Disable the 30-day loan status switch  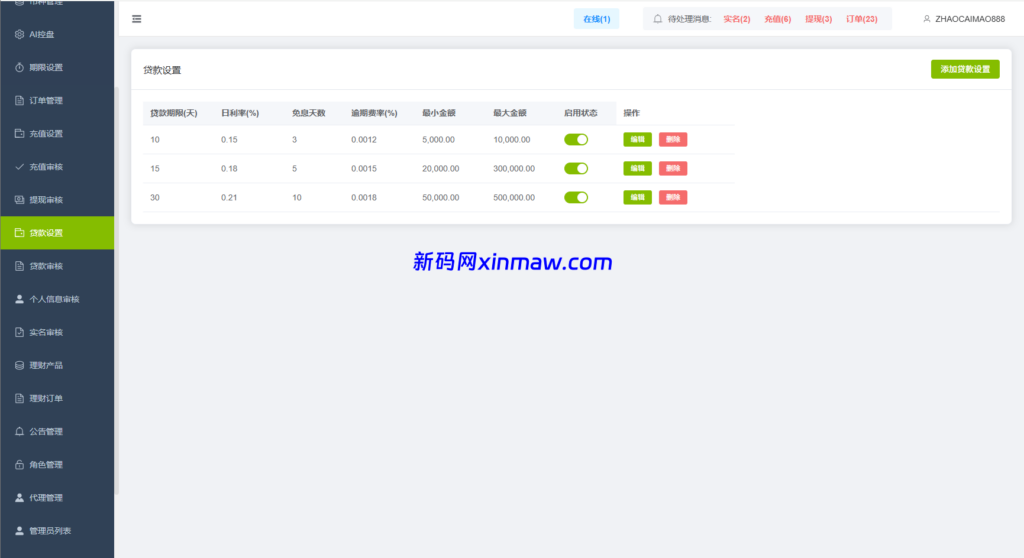tap(576, 197)
